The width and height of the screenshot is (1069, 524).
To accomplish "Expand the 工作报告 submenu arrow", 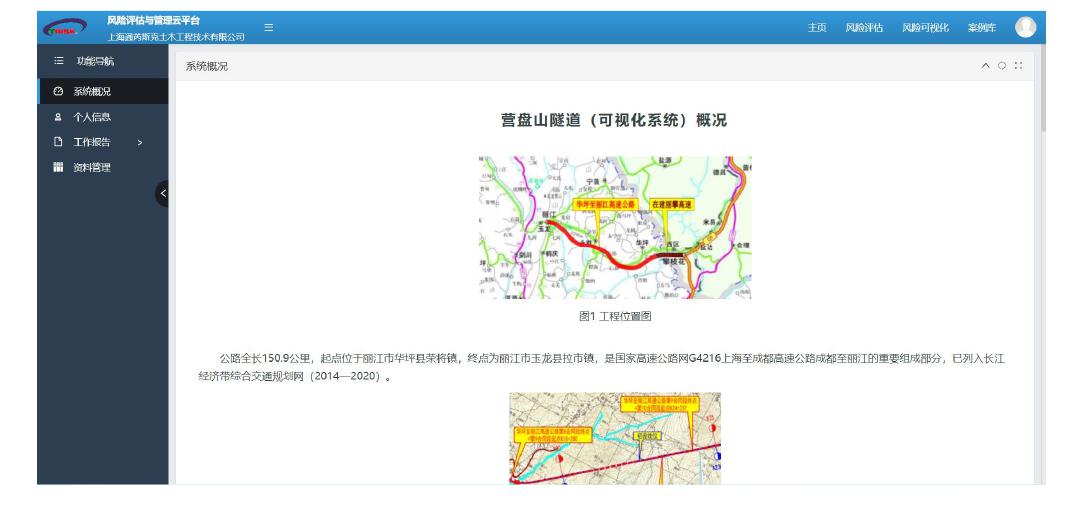I will pos(140,142).
